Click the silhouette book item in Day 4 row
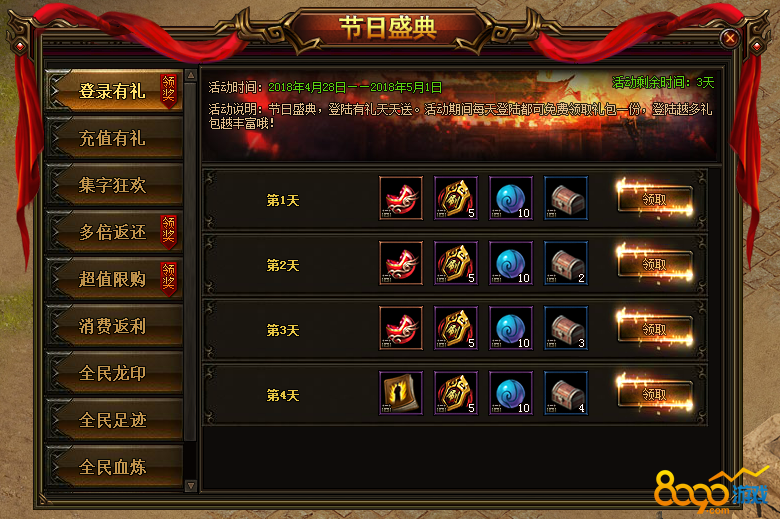This screenshot has width=780, height=519. (401, 393)
